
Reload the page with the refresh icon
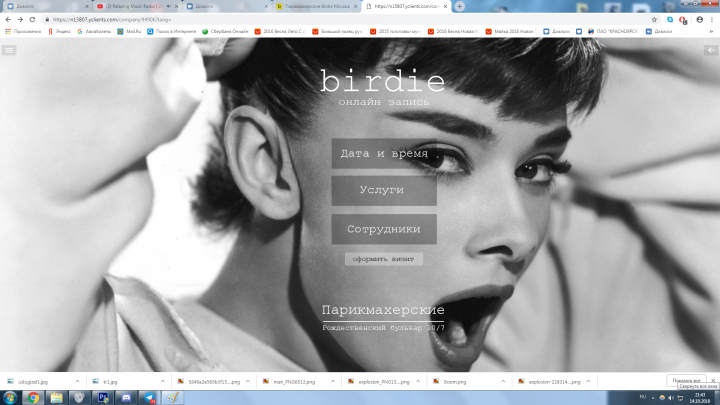coord(32,20)
